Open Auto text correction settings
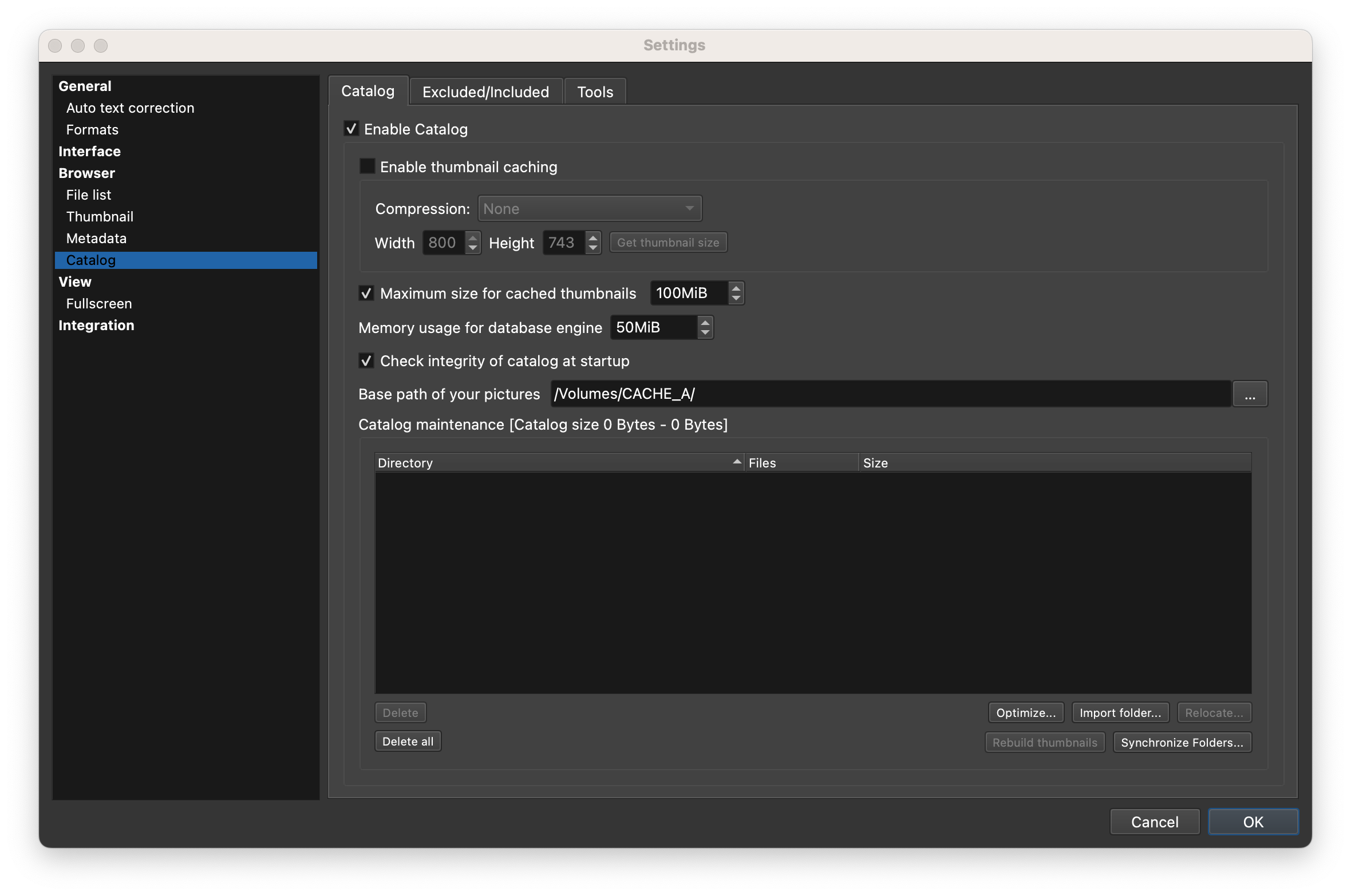The width and height of the screenshot is (1351, 896). [x=130, y=108]
